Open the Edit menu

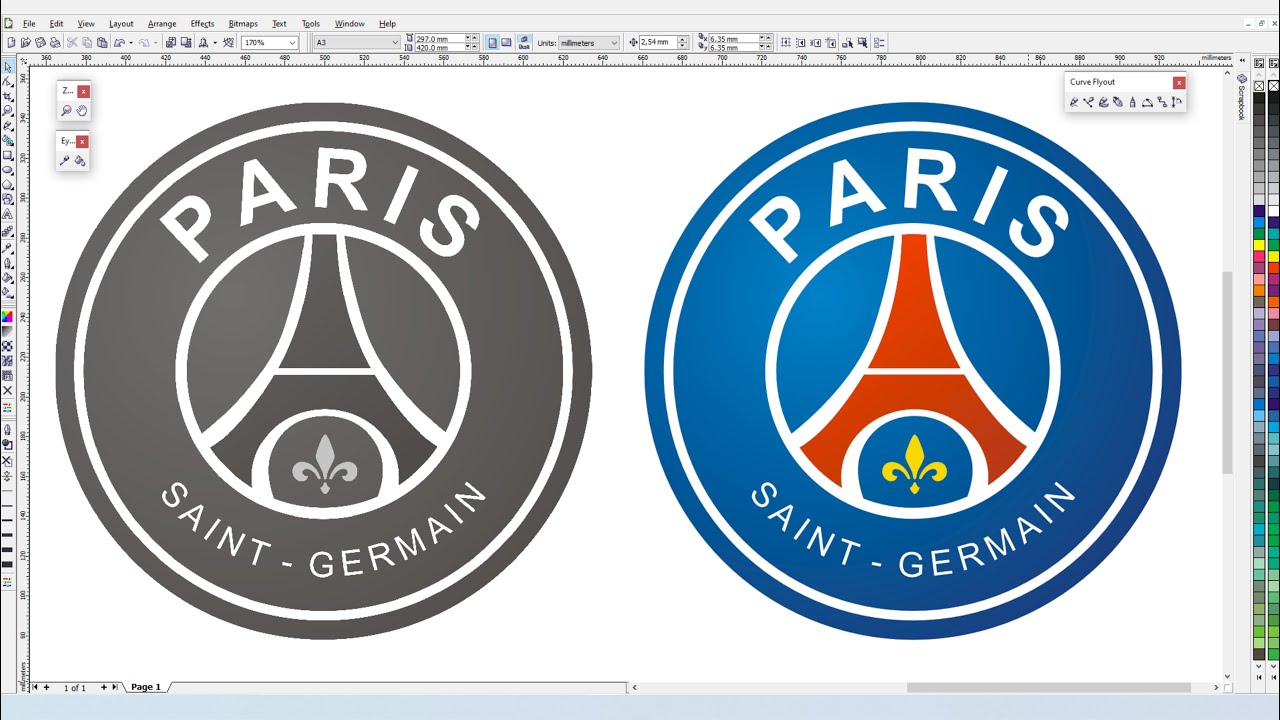click(57, 23)
